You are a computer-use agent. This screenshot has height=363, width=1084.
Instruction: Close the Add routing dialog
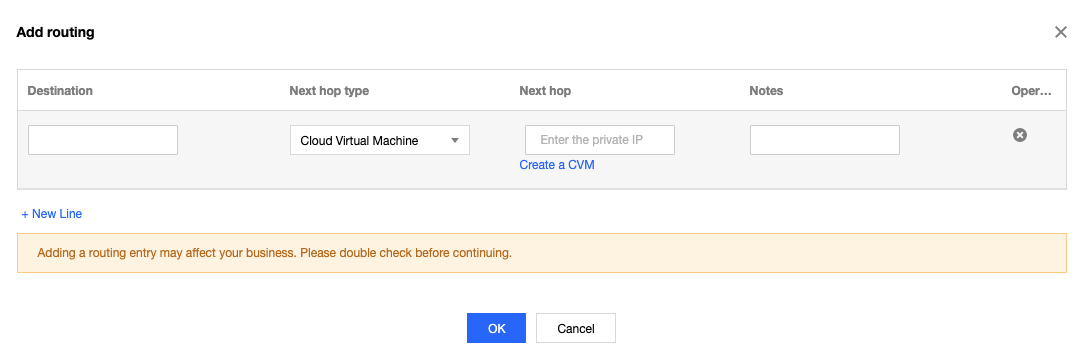1060,32
